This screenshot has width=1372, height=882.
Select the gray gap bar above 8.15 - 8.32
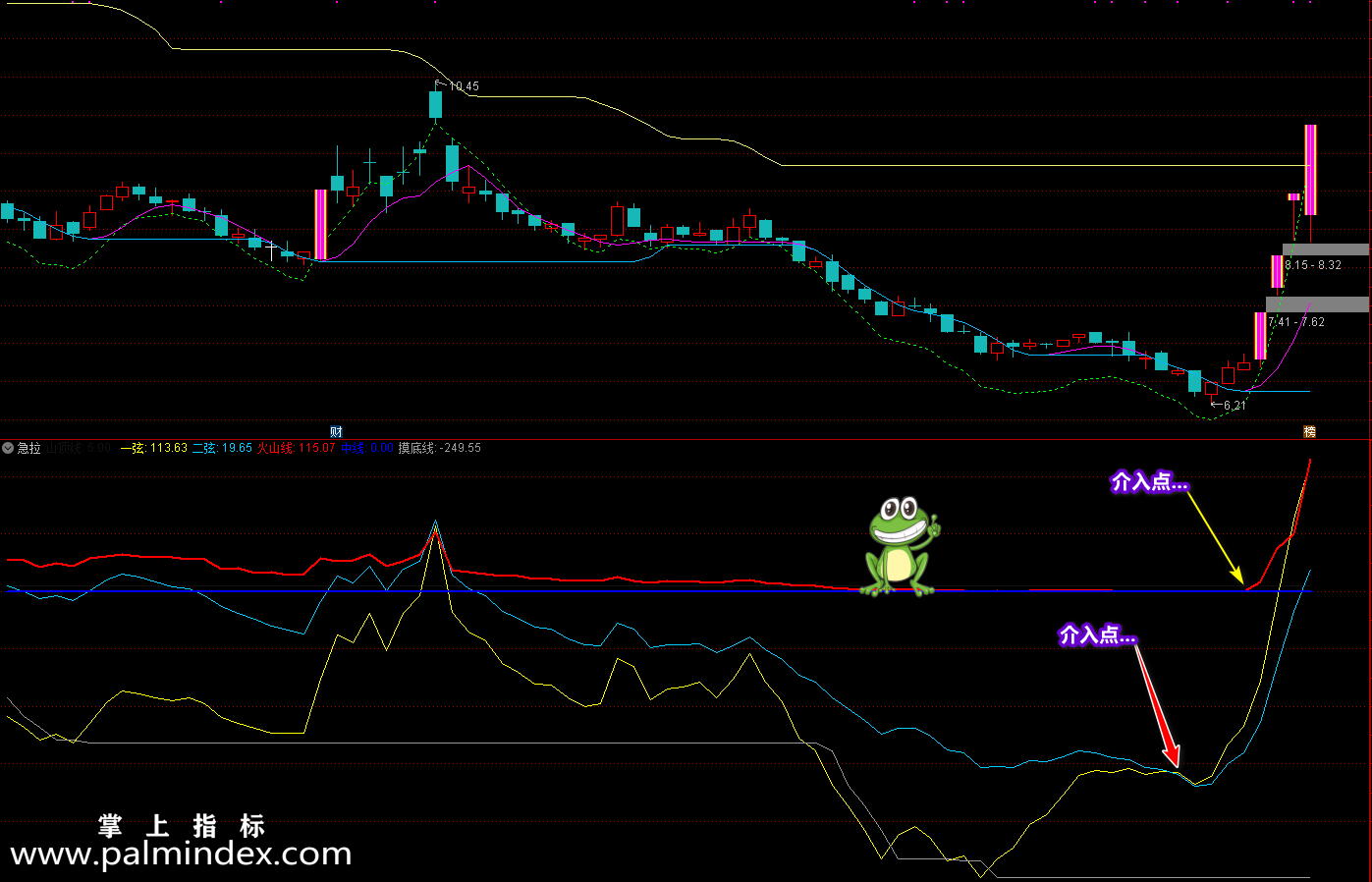(1325, 249)
